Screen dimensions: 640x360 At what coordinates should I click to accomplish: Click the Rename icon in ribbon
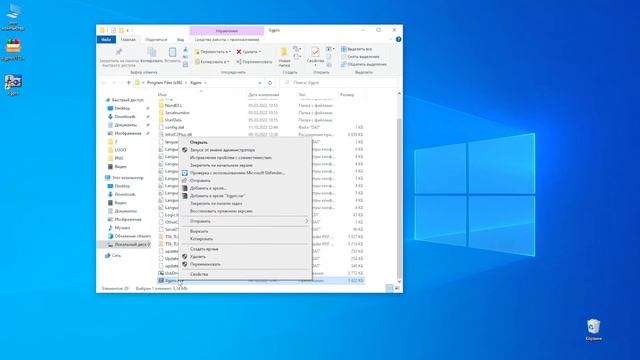pos(239,62)
